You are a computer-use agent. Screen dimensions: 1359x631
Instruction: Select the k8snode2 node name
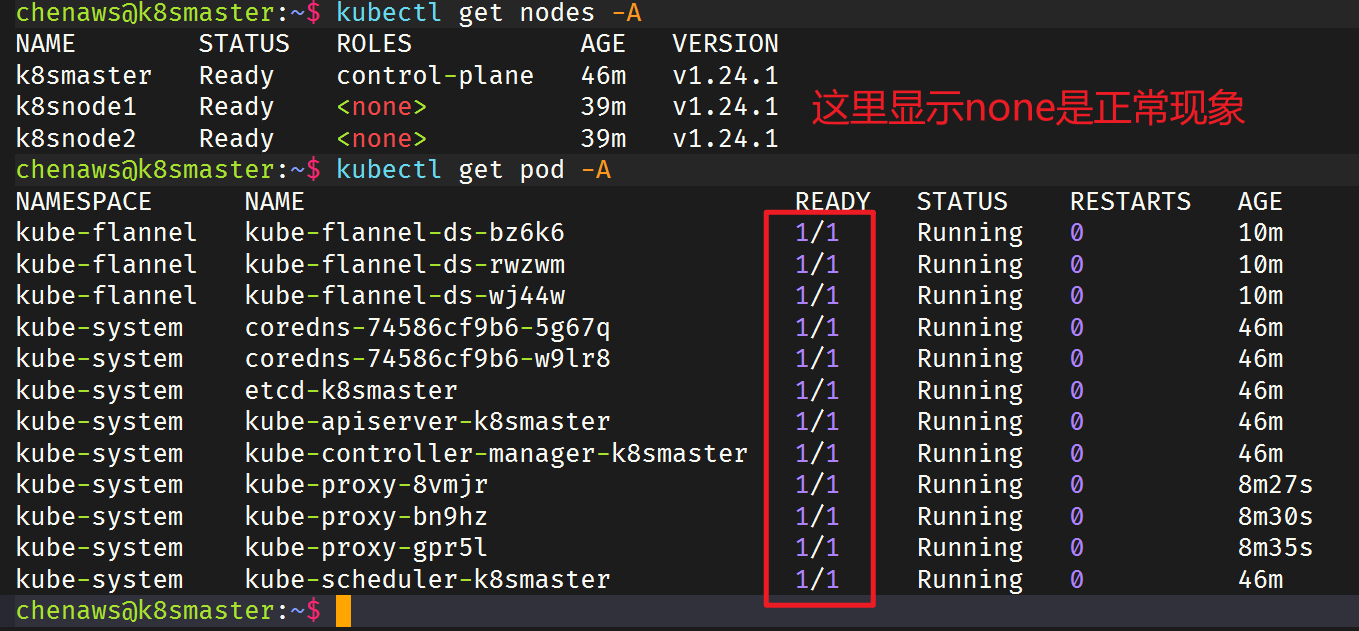[76, 139]
